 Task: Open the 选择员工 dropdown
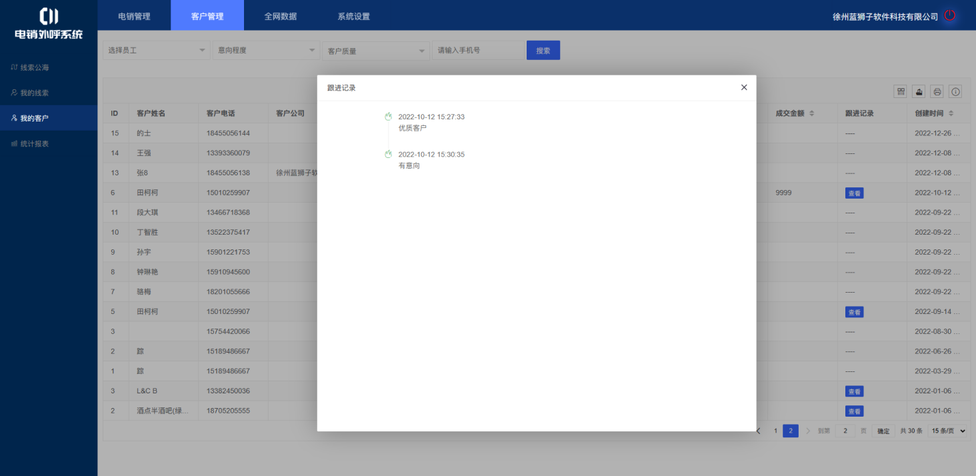[155, 50]
